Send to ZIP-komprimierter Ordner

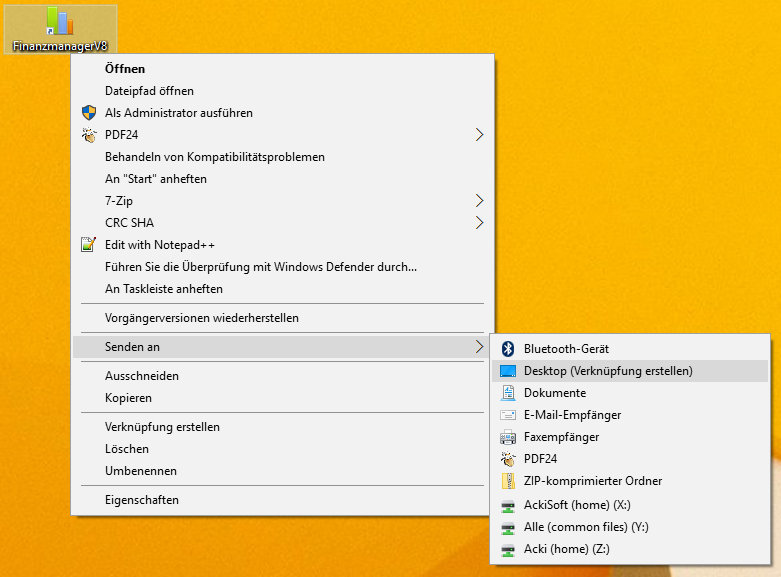tap(630, 481)
